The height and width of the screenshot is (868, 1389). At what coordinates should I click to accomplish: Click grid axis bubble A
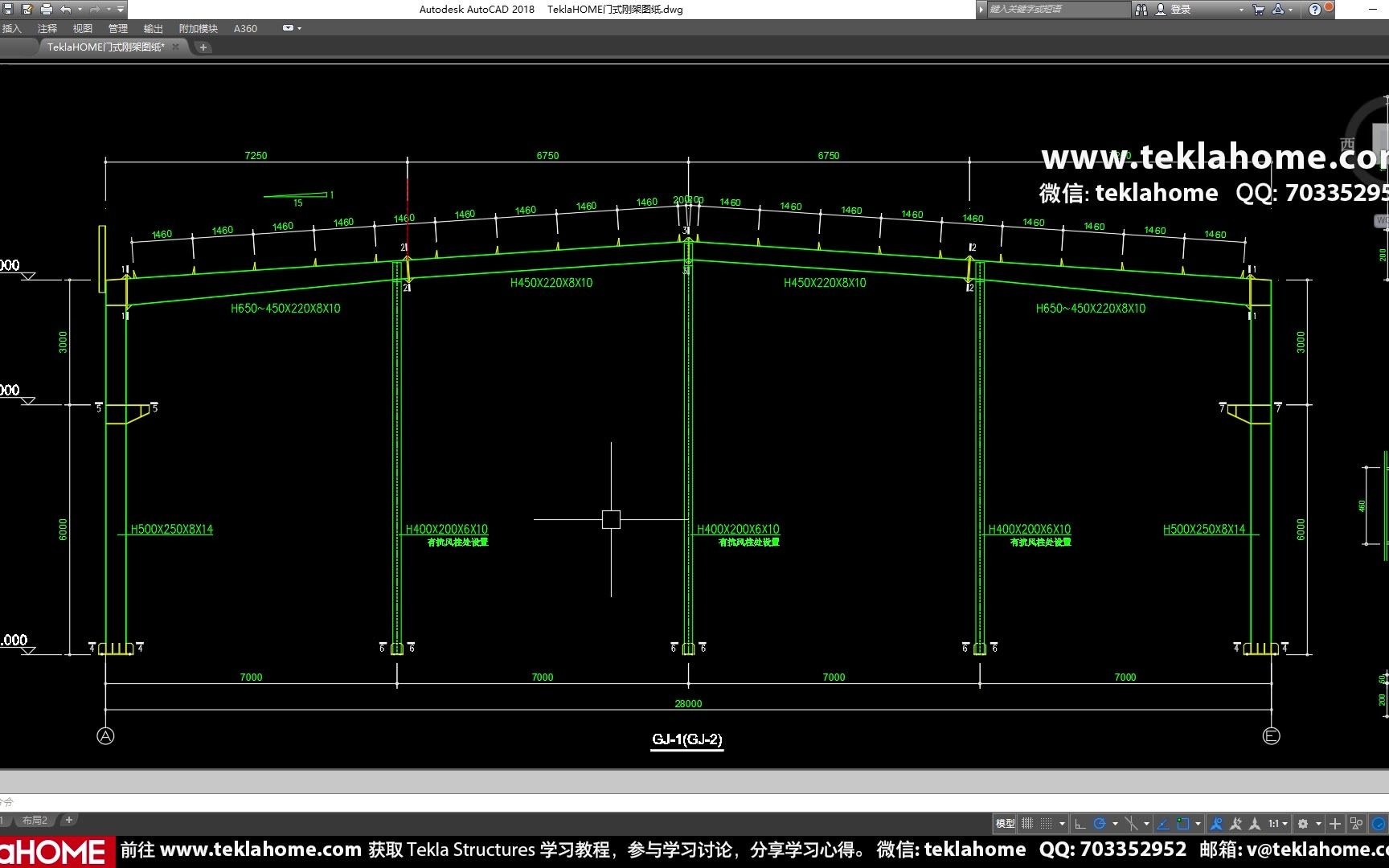coord(105,736)
